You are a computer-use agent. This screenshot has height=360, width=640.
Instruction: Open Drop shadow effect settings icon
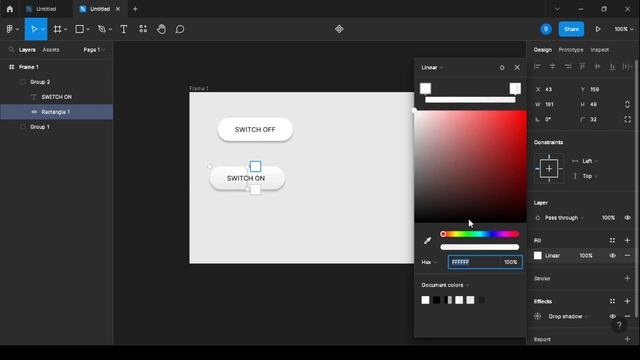coord(538,316)
